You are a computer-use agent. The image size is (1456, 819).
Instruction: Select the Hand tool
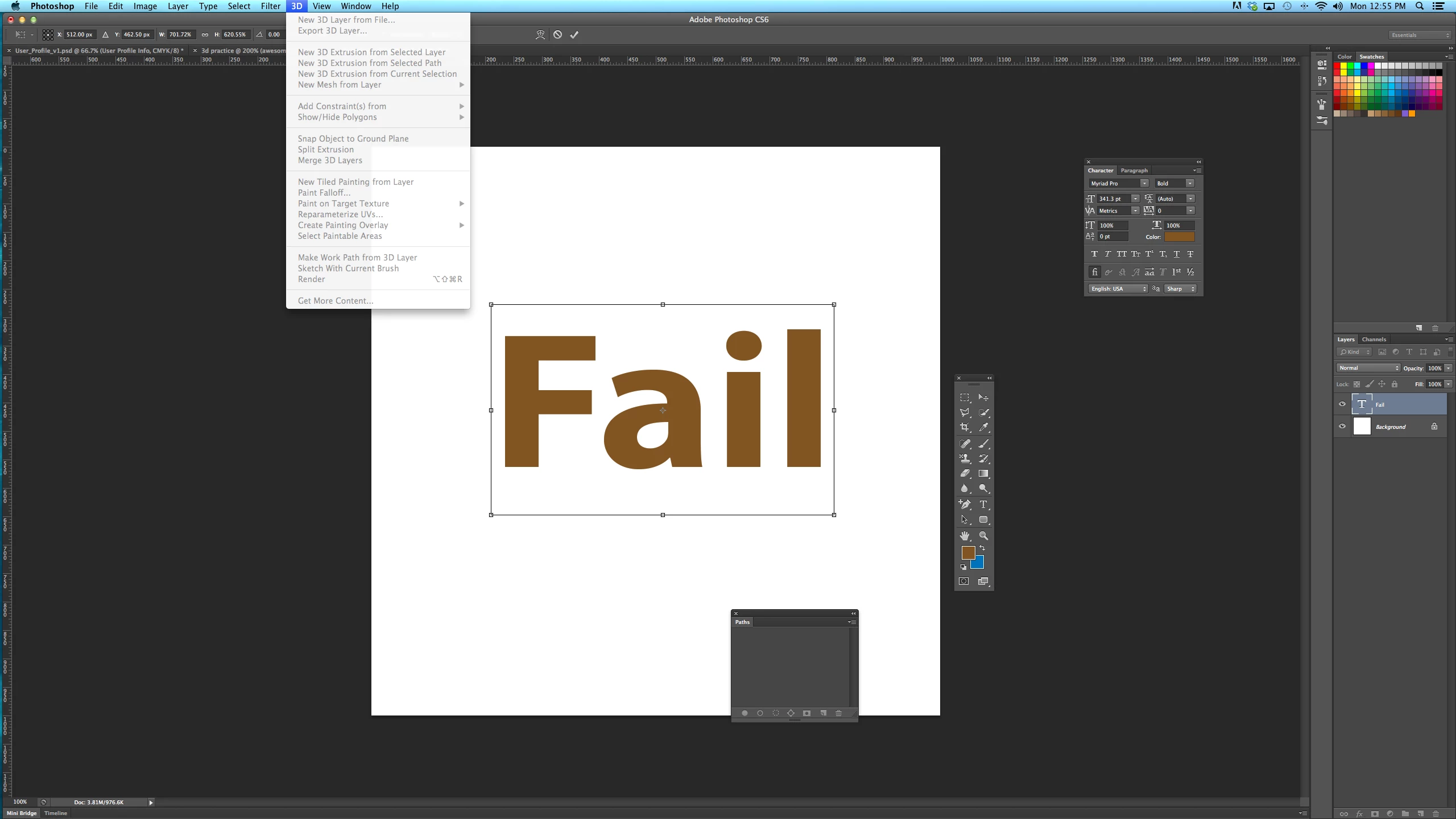click(x=965, y=536)
